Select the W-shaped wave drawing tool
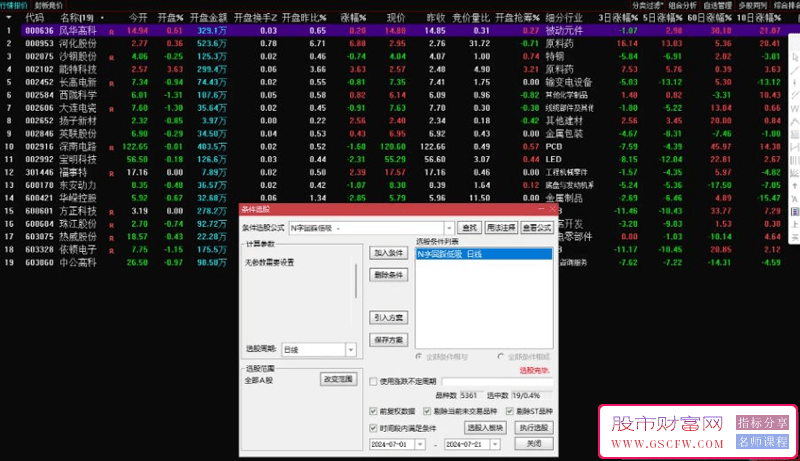The image size is (800, 461). 795,109
